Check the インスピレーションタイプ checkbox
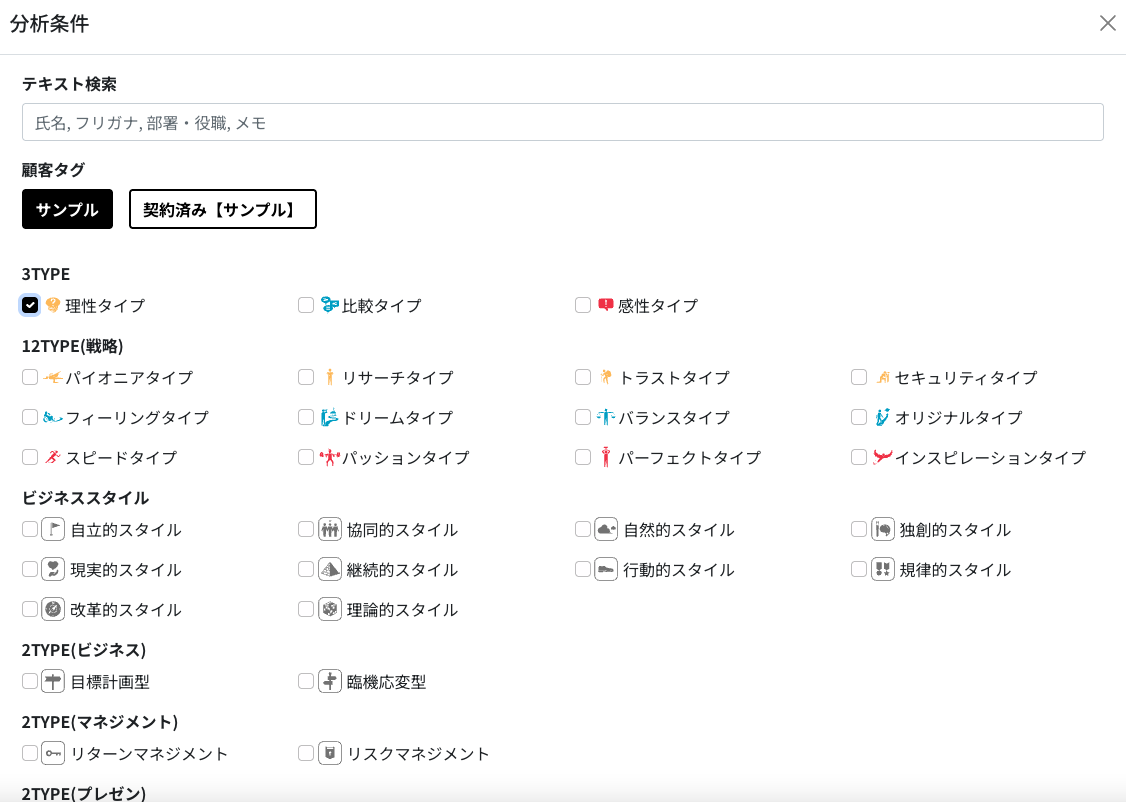Viewport: 1126px width, 802px height. pos(859,457)
